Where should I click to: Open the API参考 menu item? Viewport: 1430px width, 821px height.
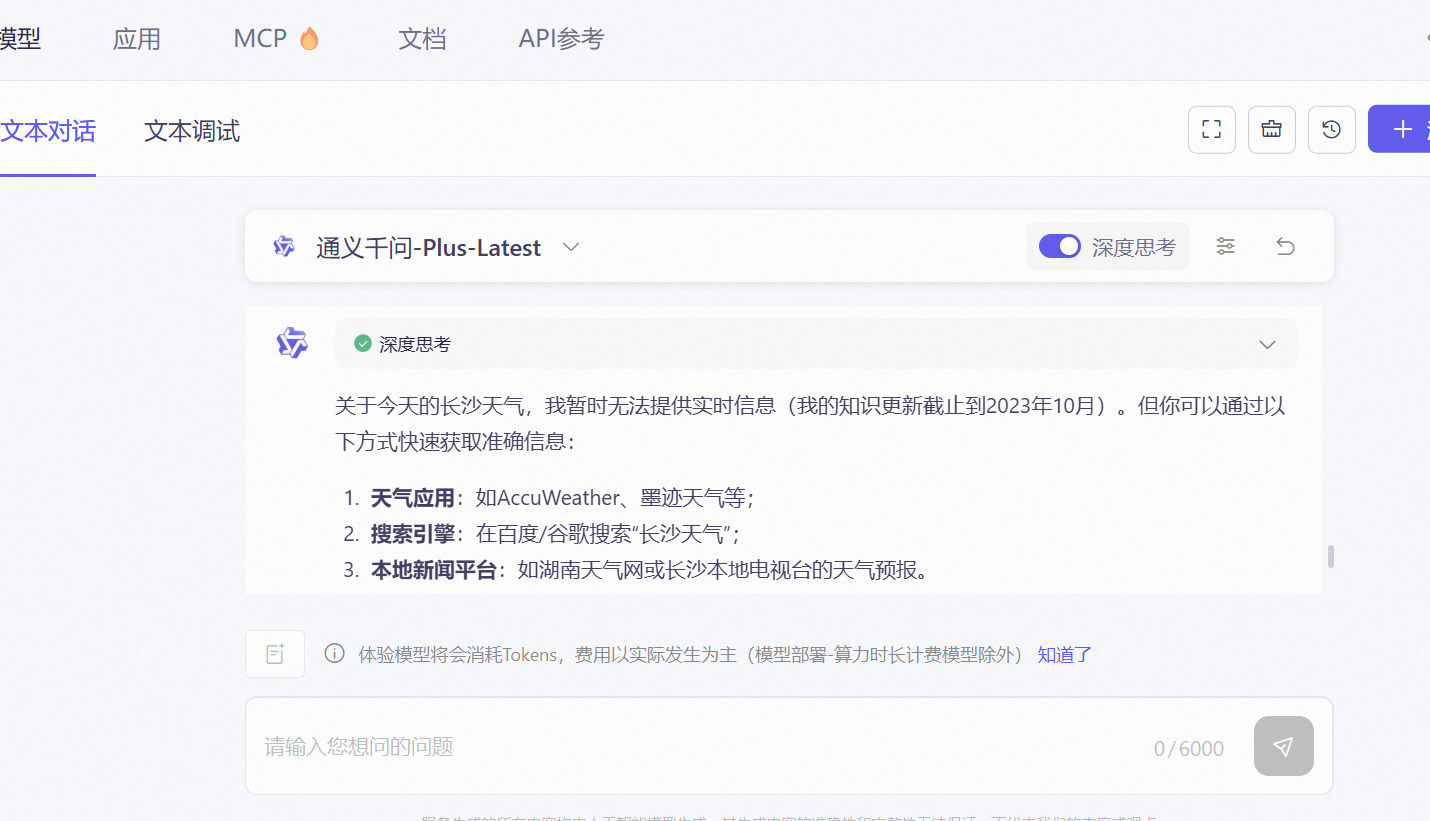pyautogui.click(x=561, y=39)
